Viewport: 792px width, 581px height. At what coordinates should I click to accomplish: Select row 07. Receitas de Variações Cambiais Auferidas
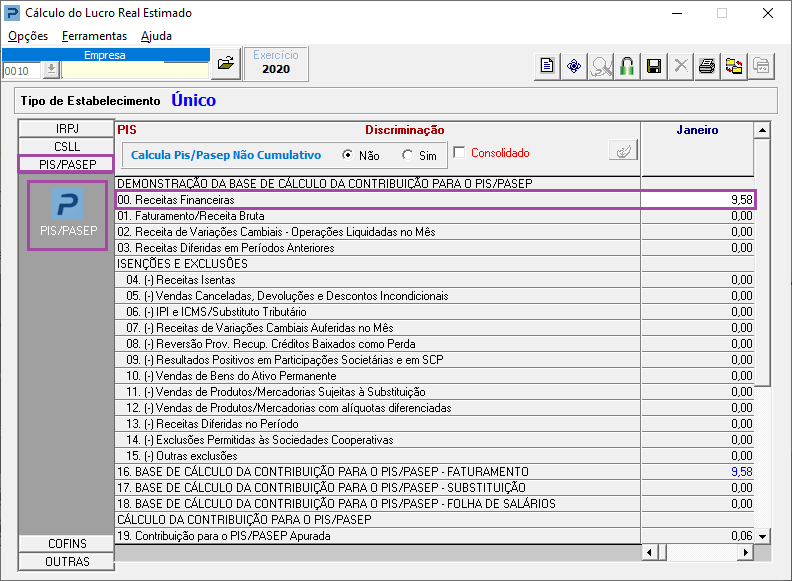point(378,328)
